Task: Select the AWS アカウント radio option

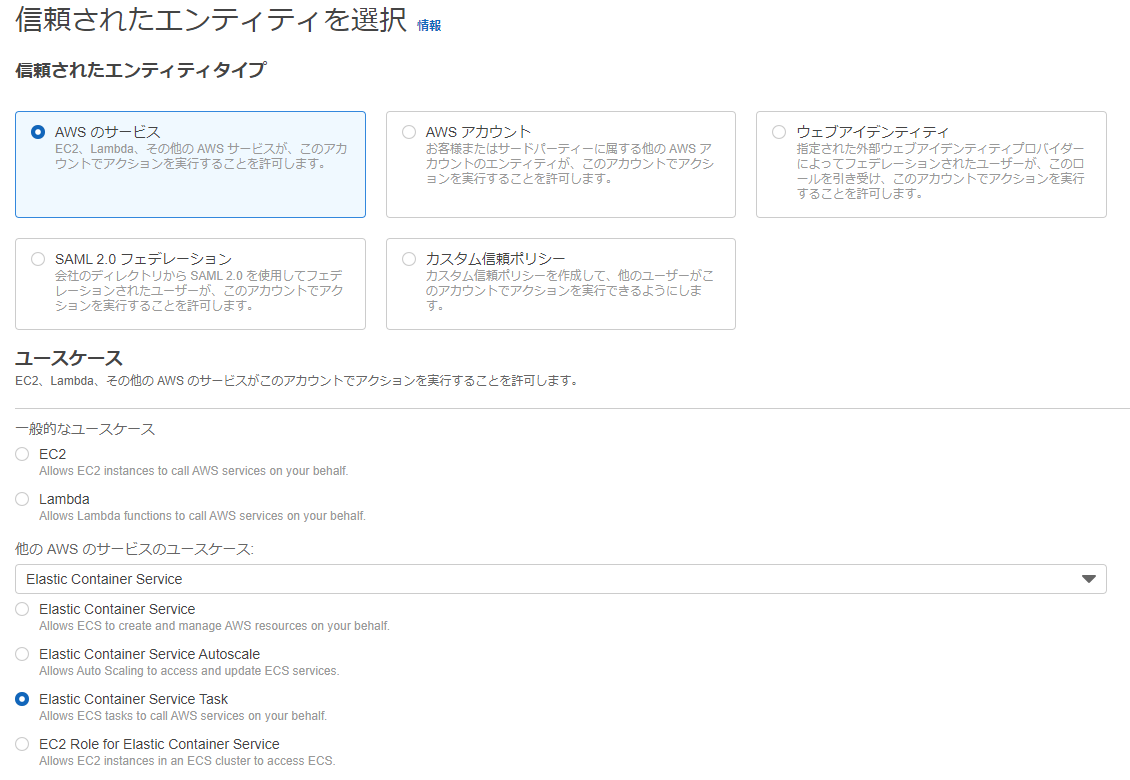Action: [409, 132]
